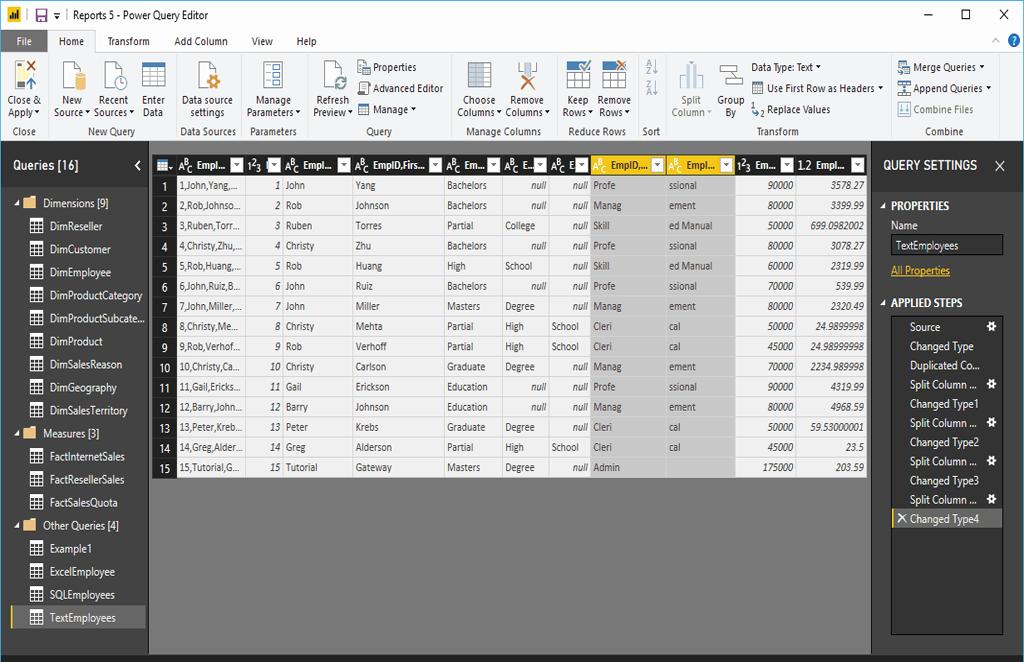Viewport: 1024px width, 662px height.
Task: Click the cell containing Erickson
Action: point(398,386)
